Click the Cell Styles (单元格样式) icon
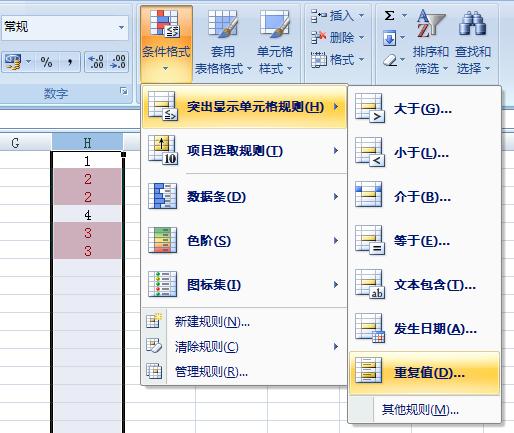 pos(275,24)
